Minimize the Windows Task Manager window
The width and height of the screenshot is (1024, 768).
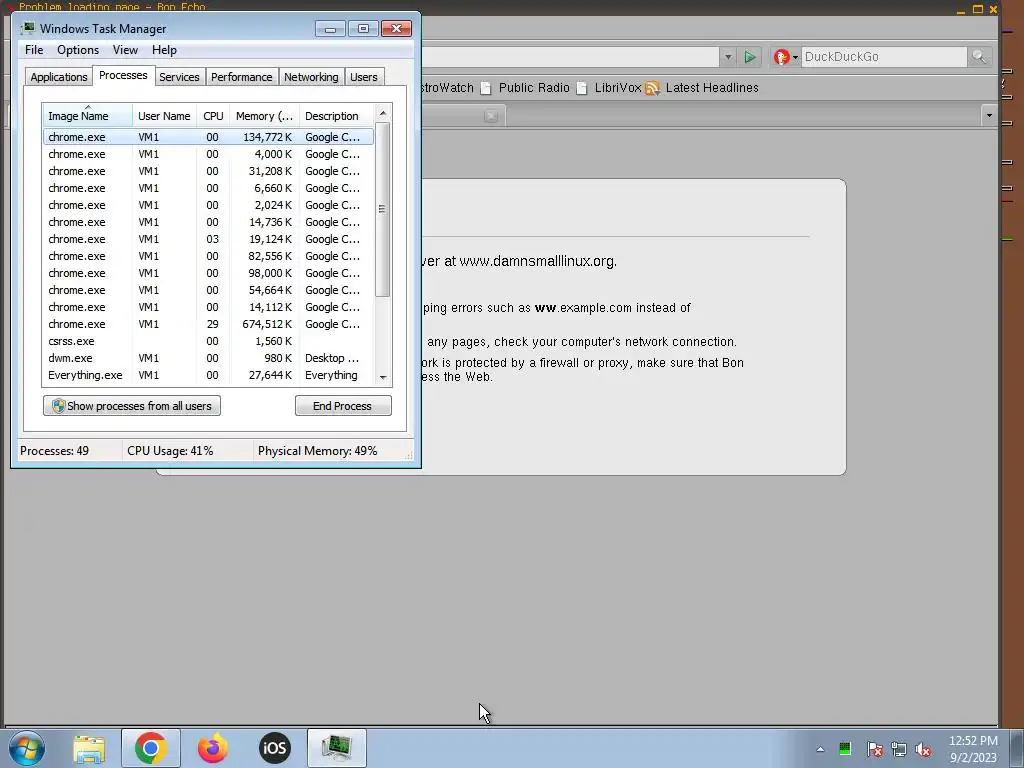(330, 29)
